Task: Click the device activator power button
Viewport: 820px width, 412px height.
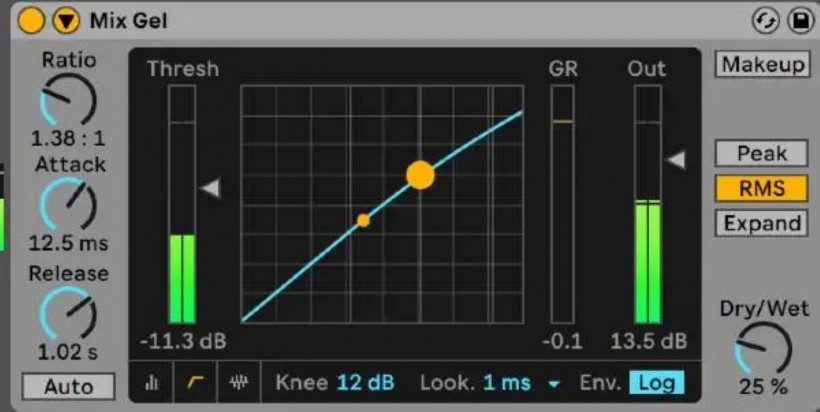Action: [31, 20]
